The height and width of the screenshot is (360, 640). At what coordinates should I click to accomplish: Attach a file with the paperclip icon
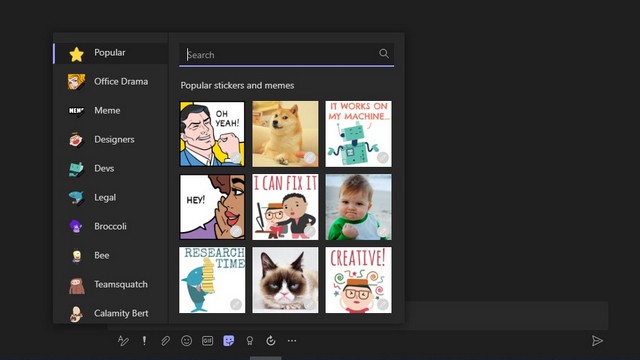point(165,340)
